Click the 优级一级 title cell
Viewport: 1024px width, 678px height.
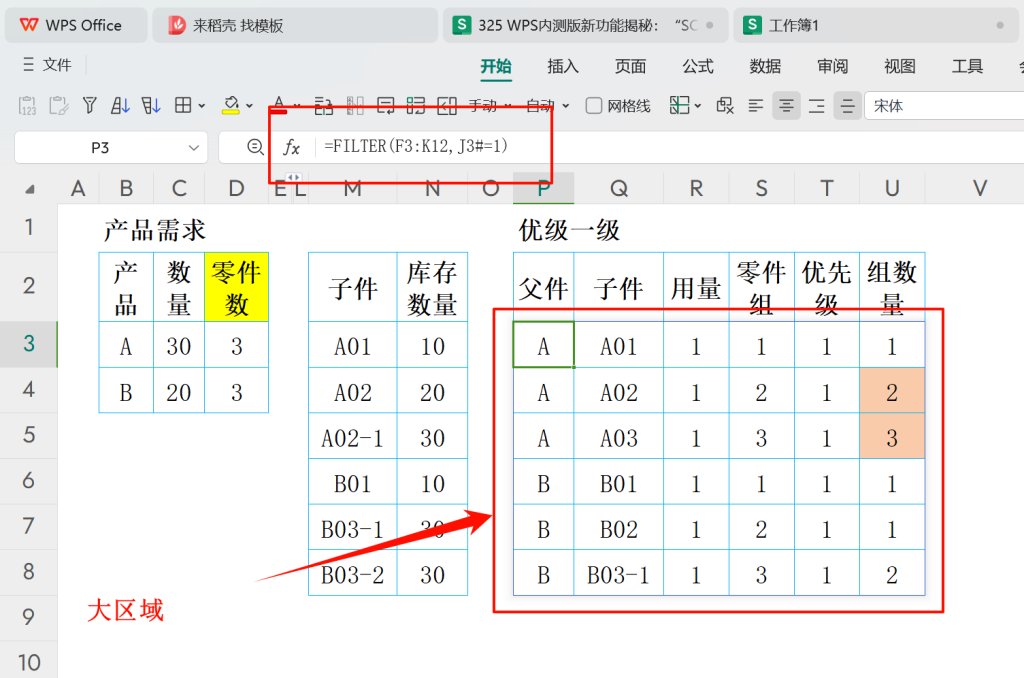click(569, 230)
